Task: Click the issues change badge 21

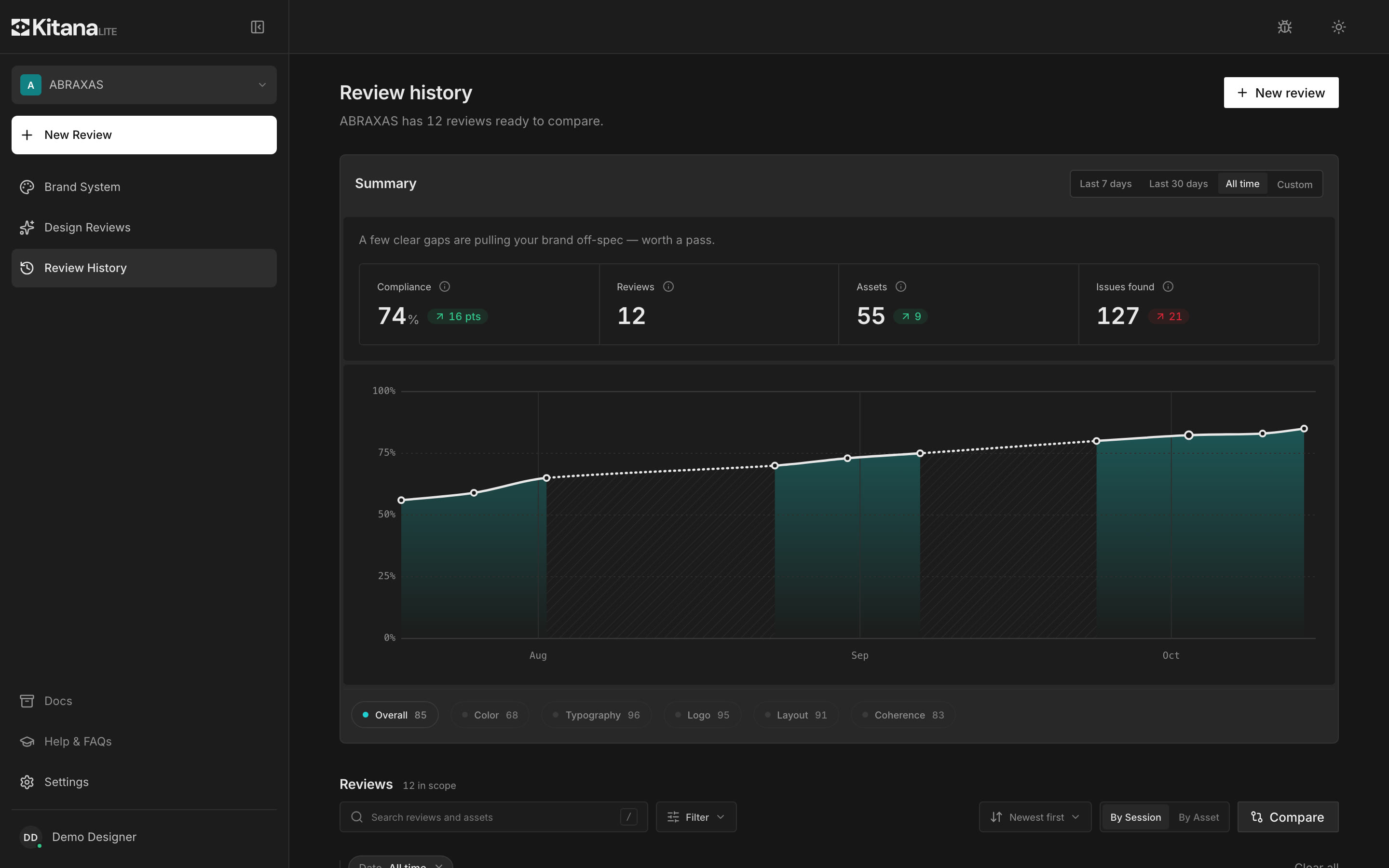Action: pos(1169,316)
